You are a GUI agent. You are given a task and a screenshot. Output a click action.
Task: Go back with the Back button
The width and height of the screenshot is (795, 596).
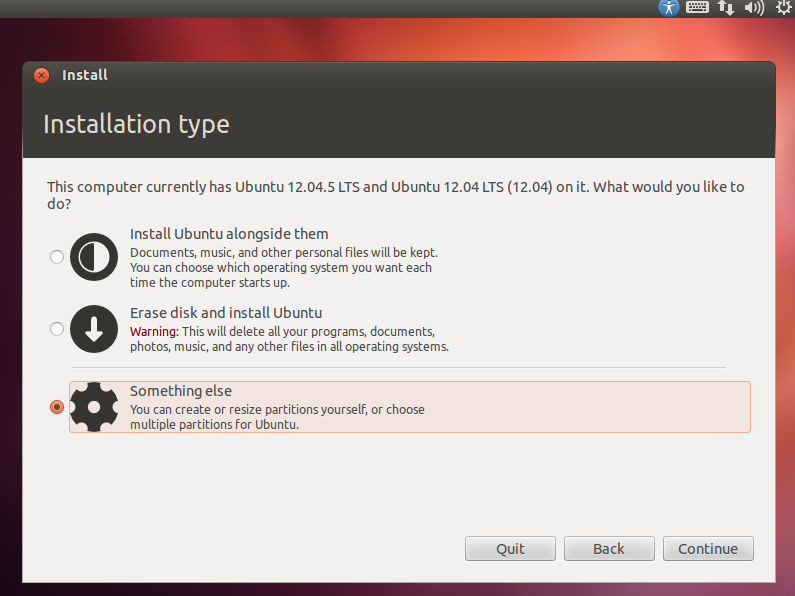point(609,549)
